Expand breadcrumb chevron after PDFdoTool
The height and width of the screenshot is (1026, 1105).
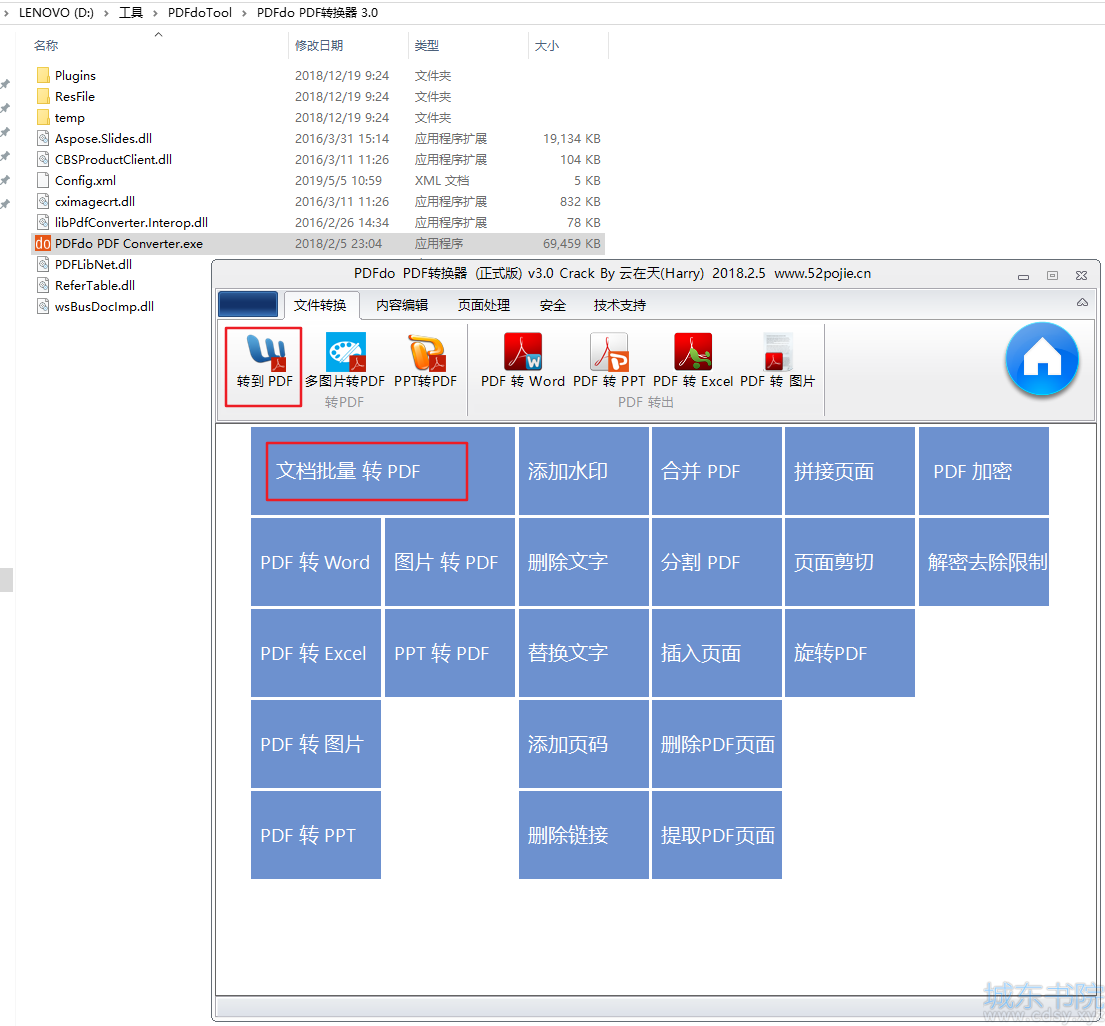[245, 13]
